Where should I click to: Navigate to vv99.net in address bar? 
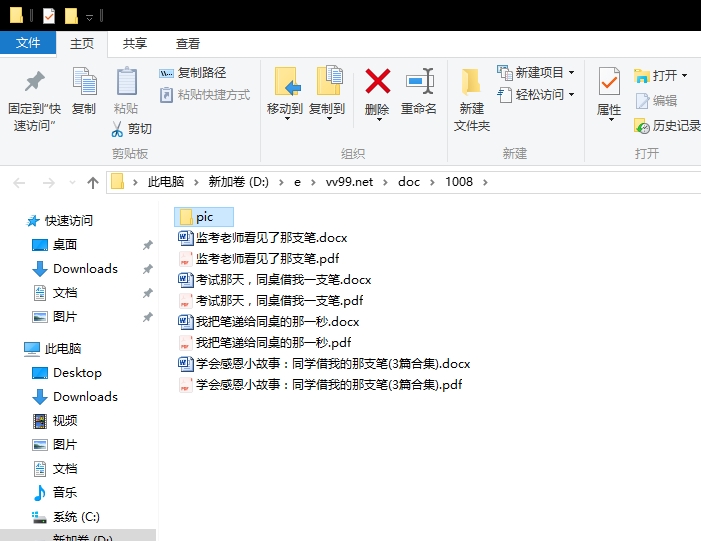(349, 182)
